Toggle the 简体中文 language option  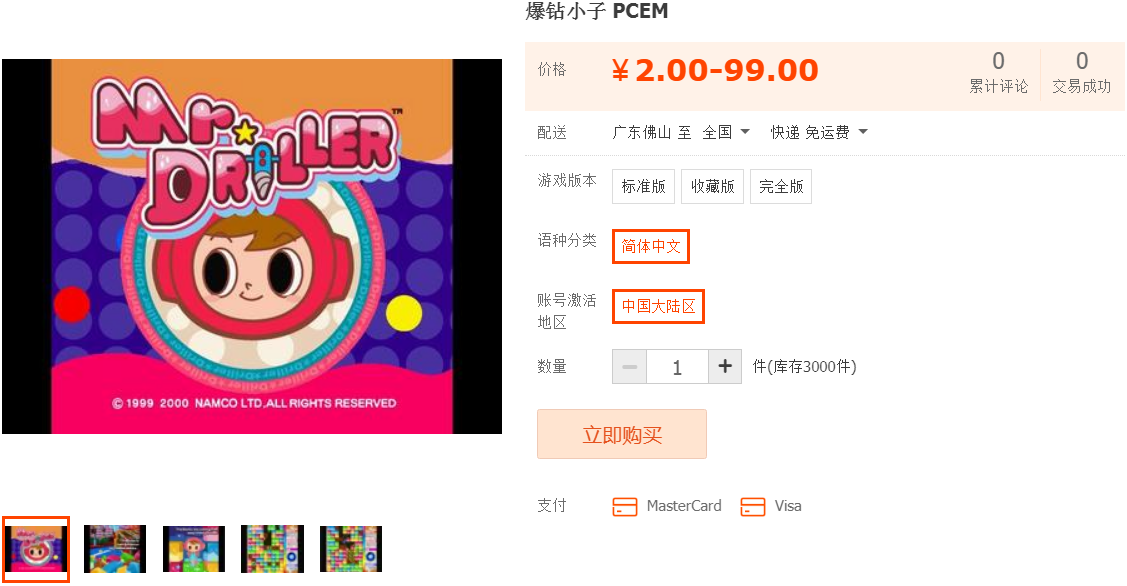coord(650,246)
